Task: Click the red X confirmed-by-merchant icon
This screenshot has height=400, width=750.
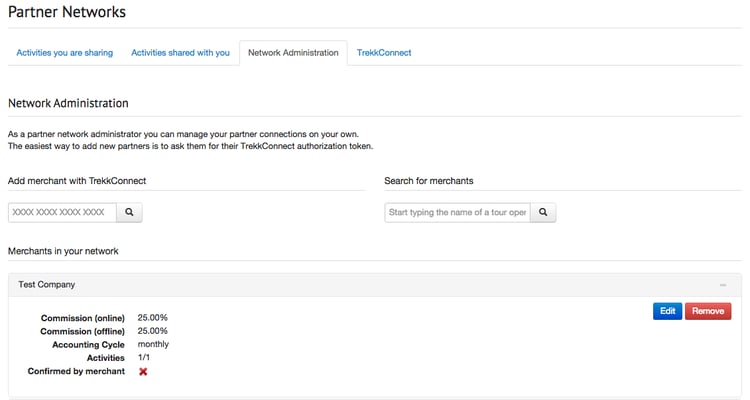Action: coord(143,371)
